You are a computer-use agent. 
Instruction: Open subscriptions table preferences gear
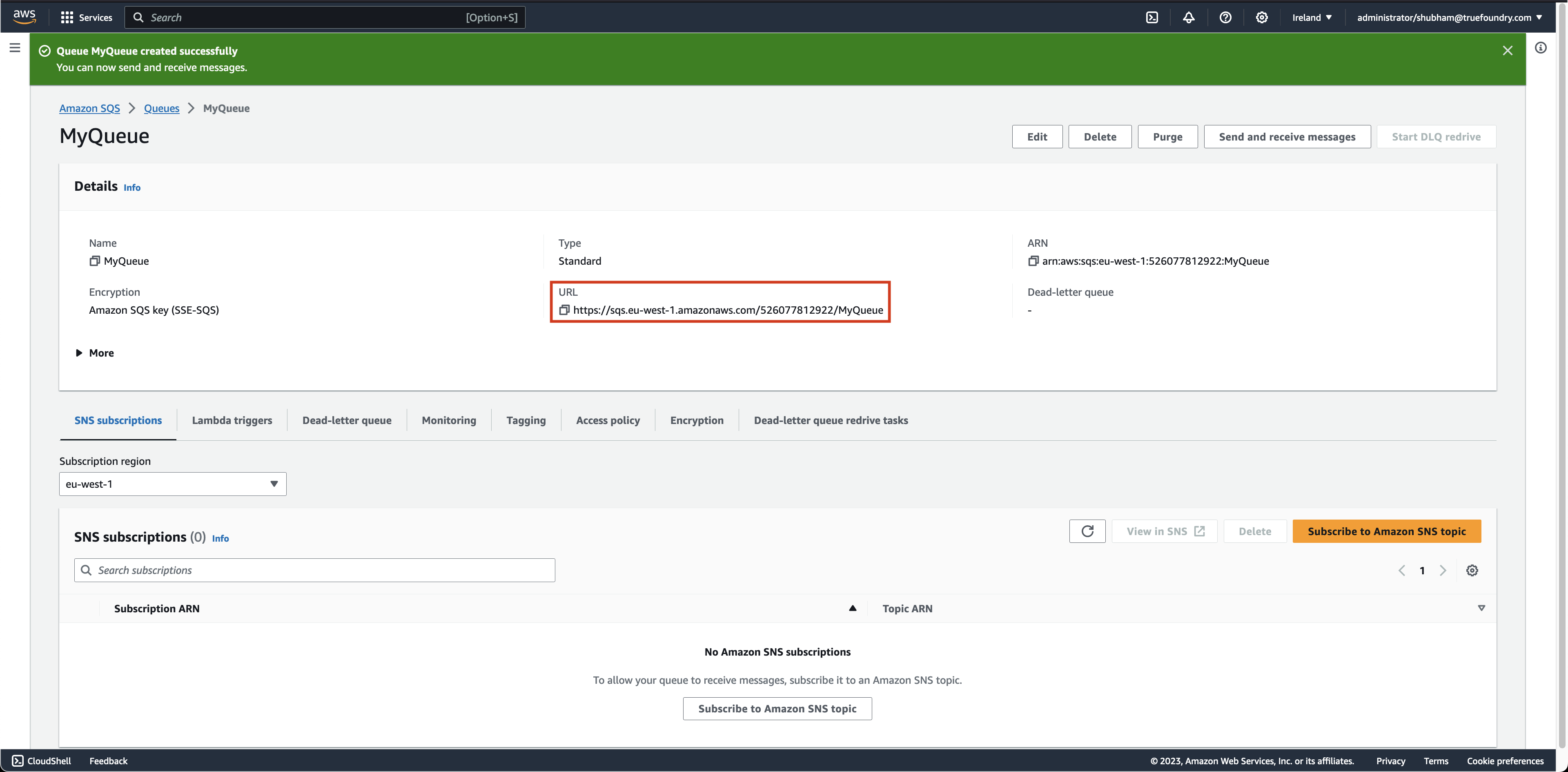click(1472, 571)
